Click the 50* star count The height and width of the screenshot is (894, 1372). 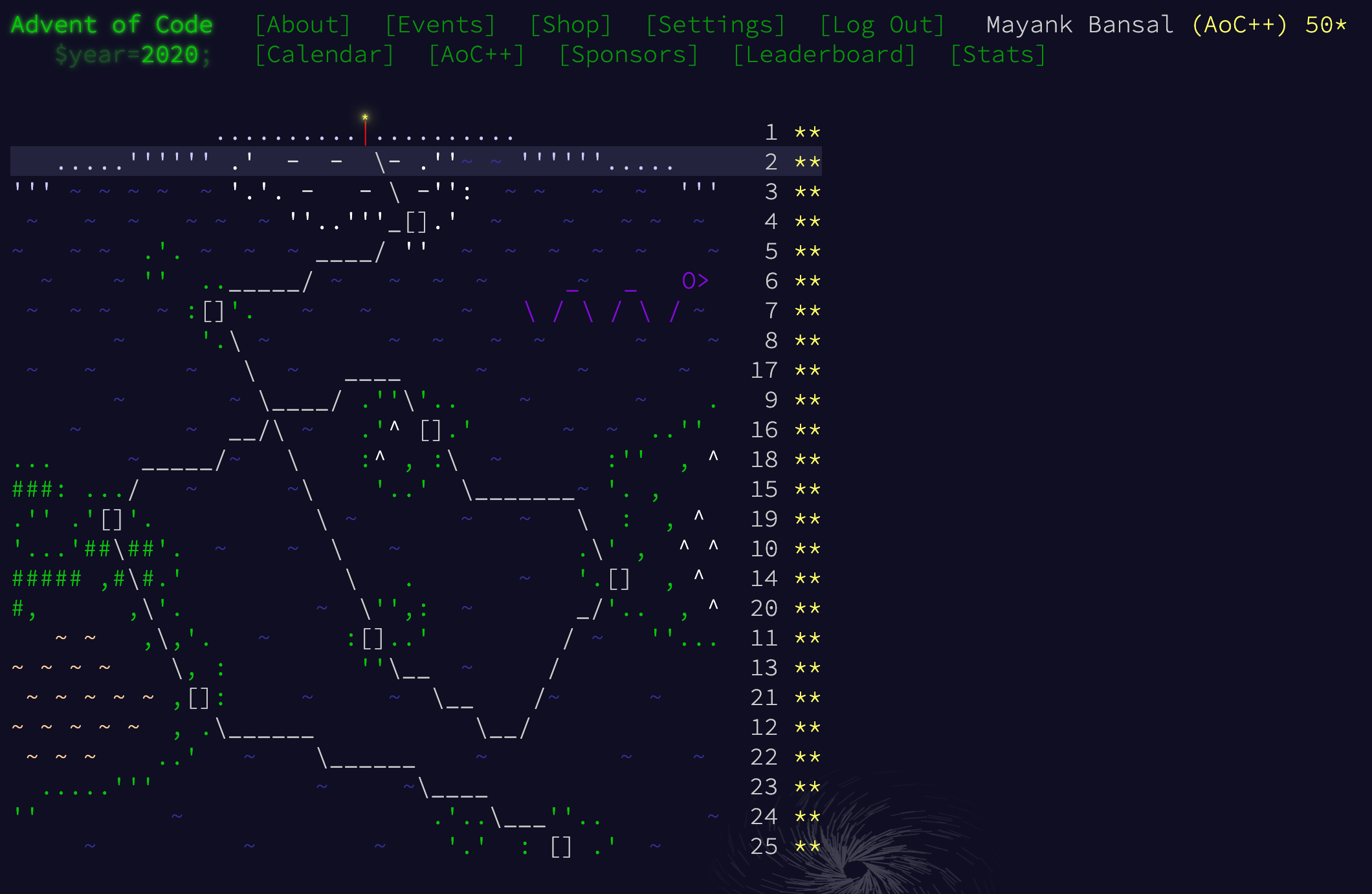click(1325, 25)
